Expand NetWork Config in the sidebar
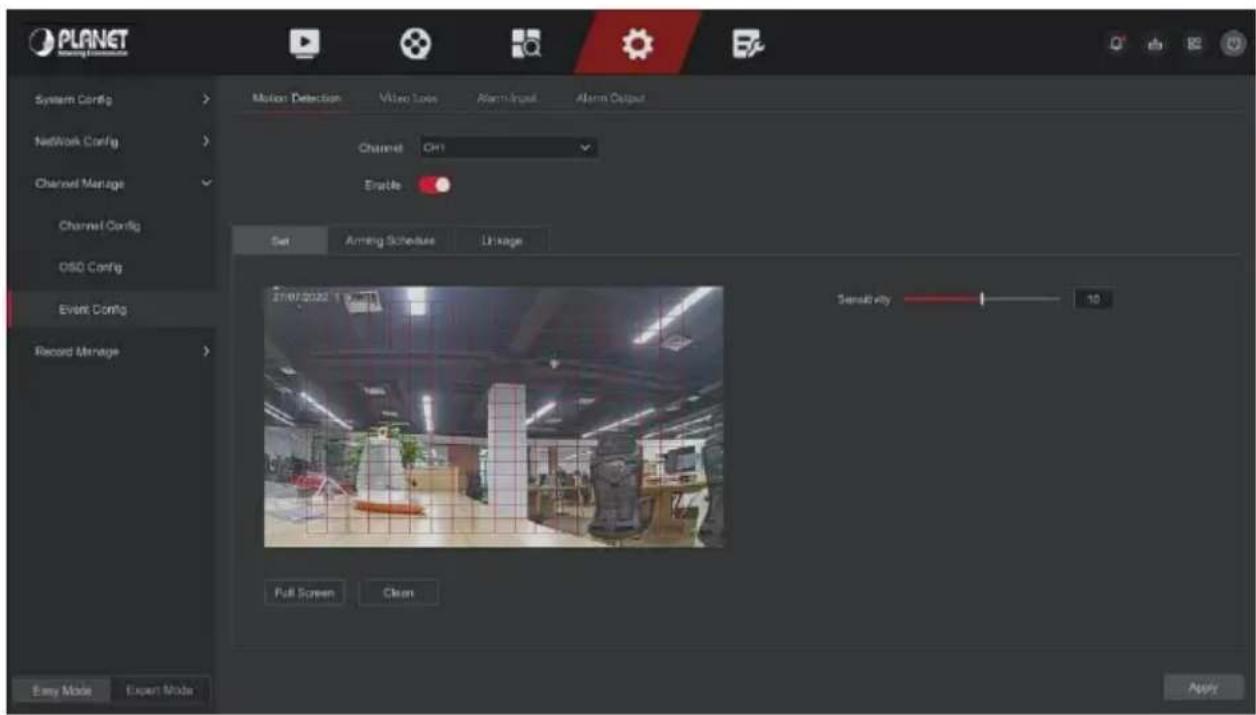The width and height of the screenshot is (1256, 715). (x=111, y=142)
